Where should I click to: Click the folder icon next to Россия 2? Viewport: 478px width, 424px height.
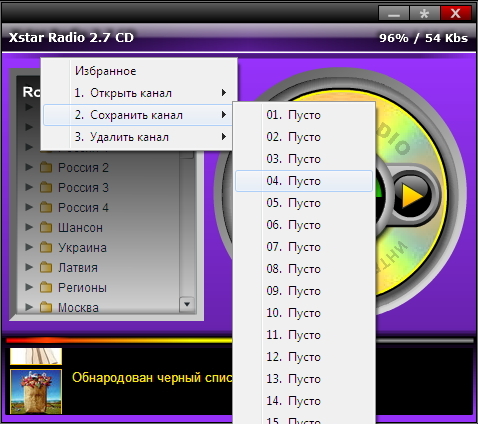[x=46, y=167]
